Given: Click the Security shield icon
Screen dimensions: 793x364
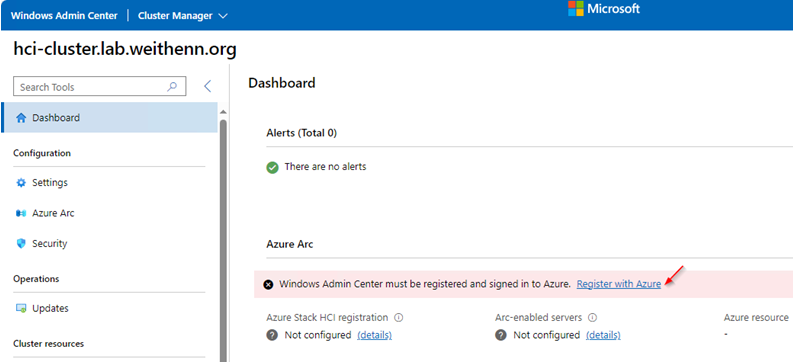Looking at the screenshot, I should click(21, 244).
